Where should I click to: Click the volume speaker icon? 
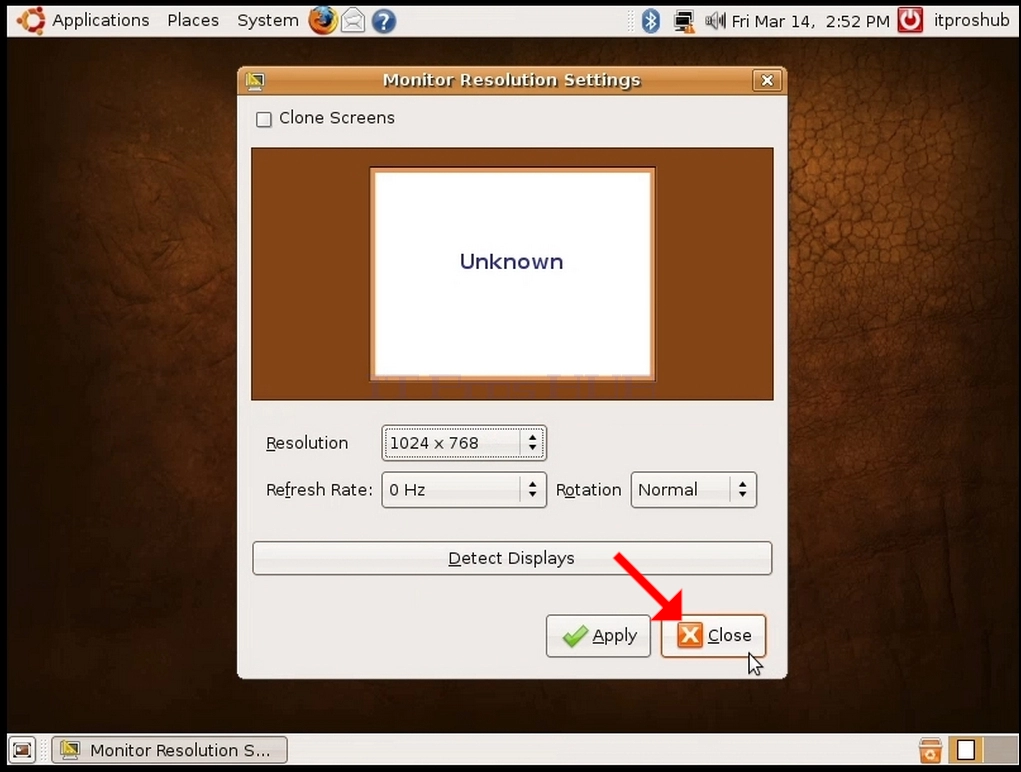(x=714, y=21)
